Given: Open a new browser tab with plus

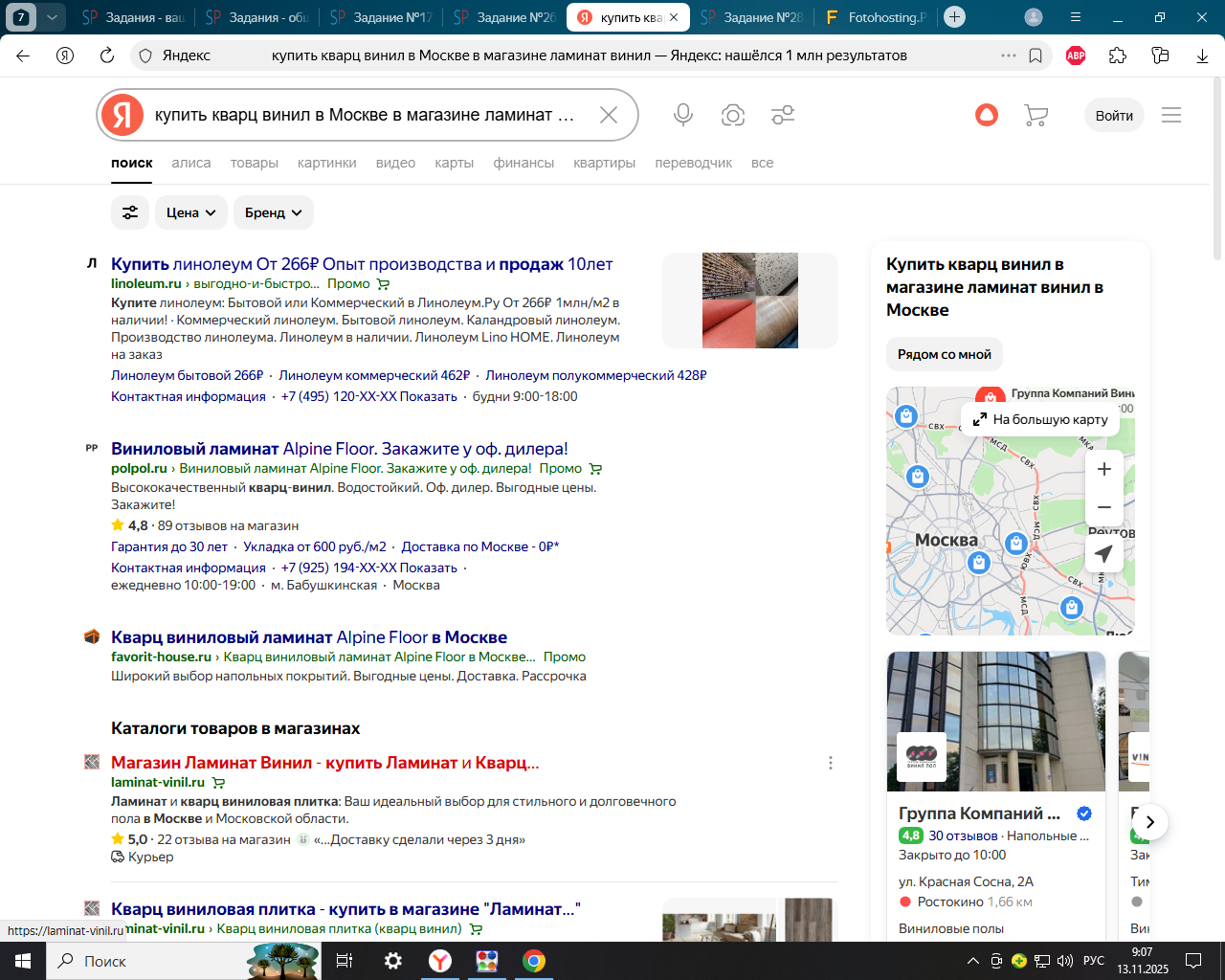Looking at the screenshot, I should click(954, 17).
